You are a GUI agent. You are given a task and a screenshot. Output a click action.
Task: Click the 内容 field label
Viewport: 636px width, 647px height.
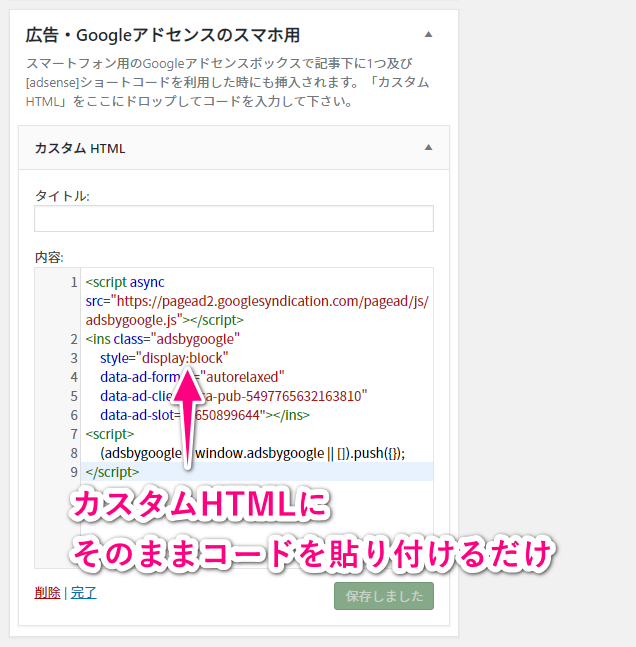point(49,257)
